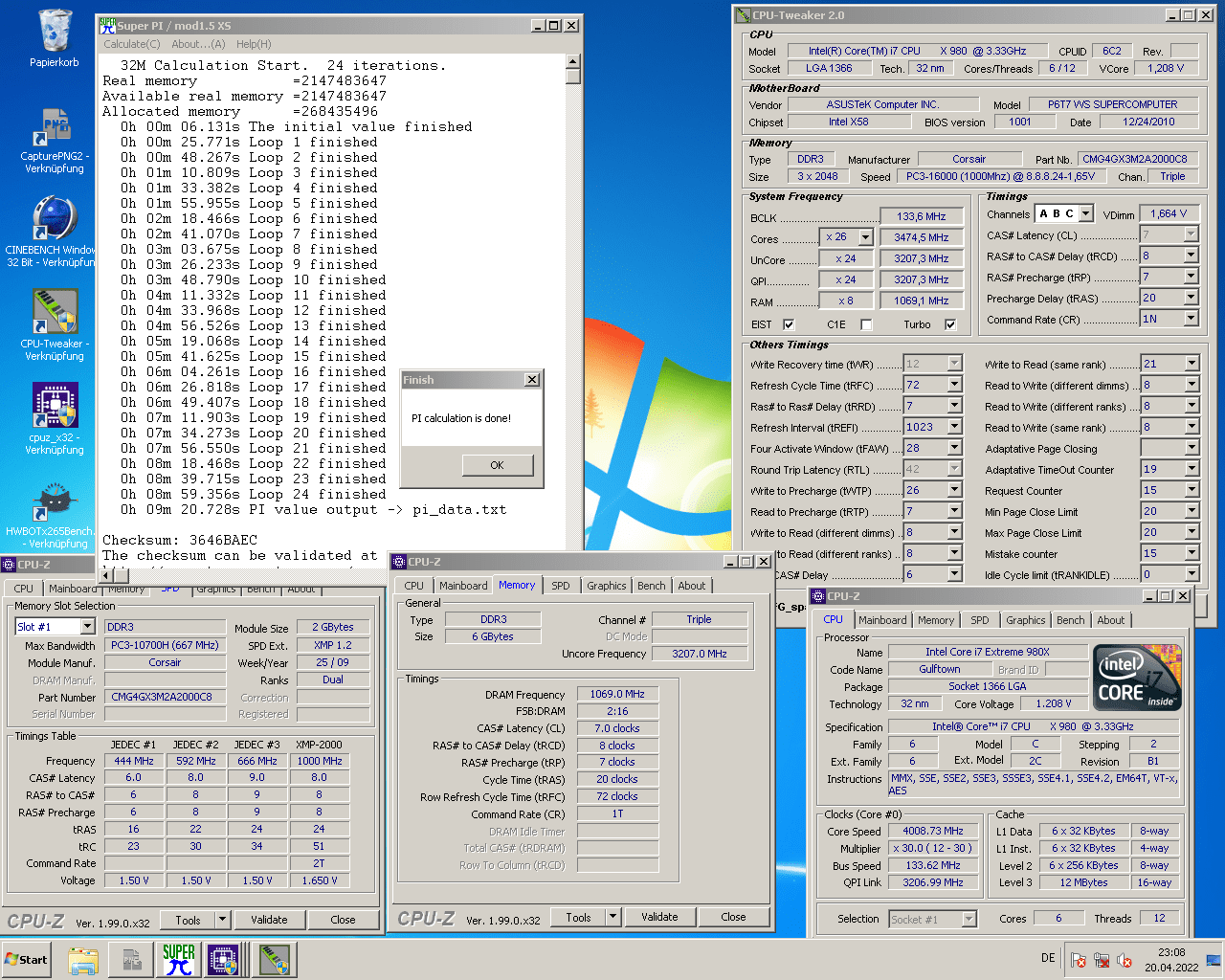The height and width of the screenshot is (980, 1225).
Task: Click OK in the Finish dialog
Action: click(497, 465)
